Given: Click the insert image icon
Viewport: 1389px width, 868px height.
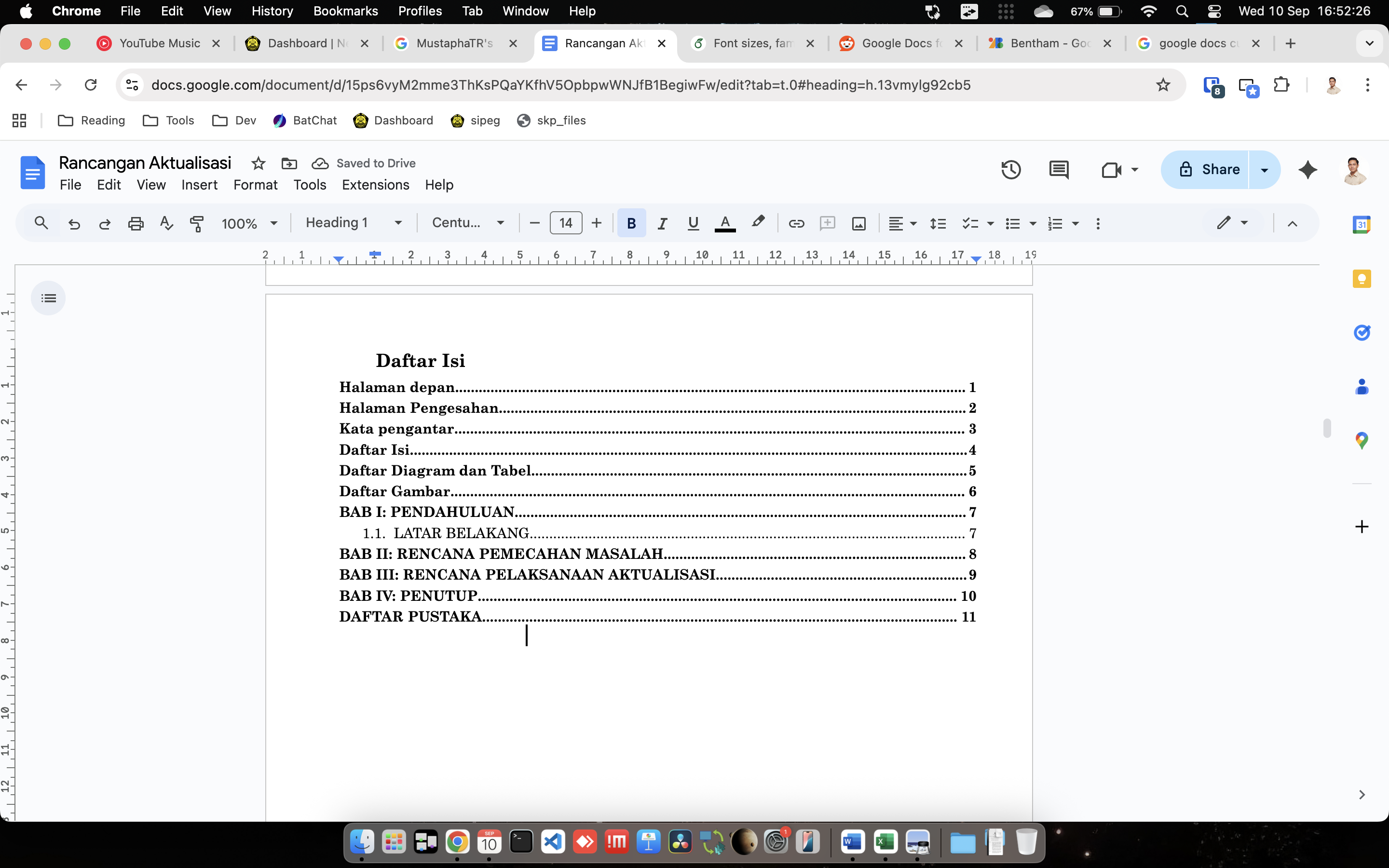Looking at the screenshot, I should 858,223.
